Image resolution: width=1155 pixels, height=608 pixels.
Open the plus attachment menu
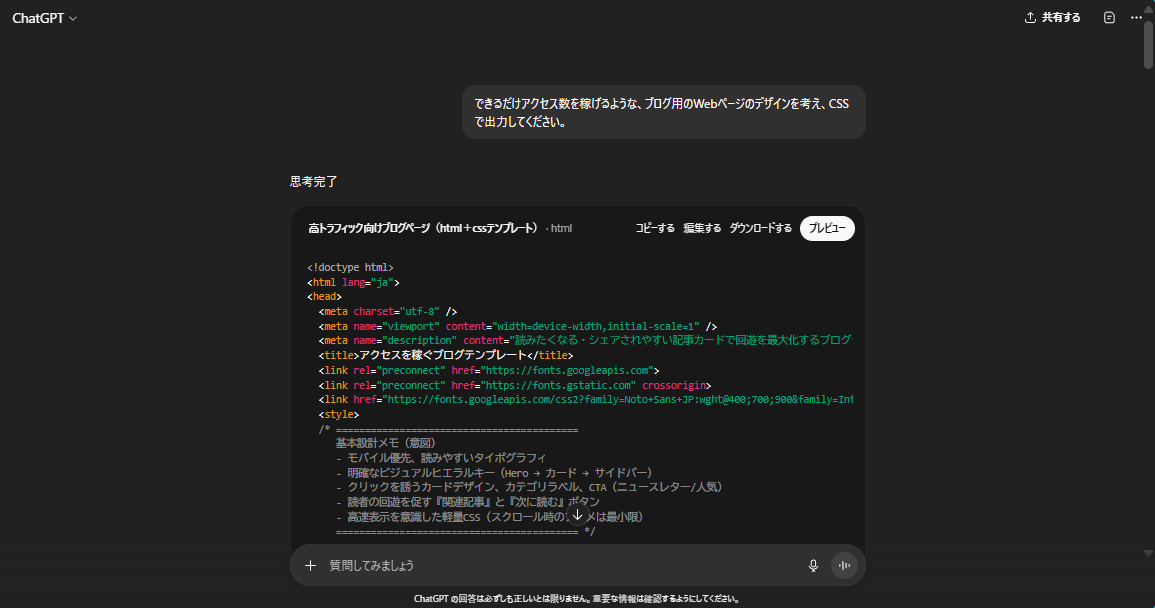[310, 565]
